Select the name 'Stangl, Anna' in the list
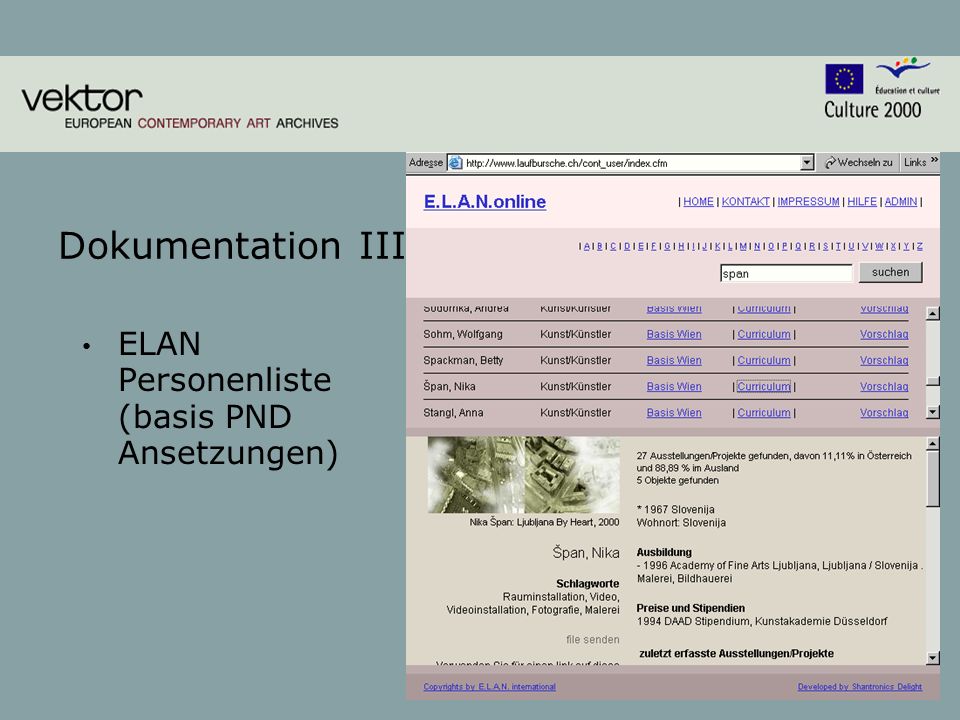960x720 pixels. pos(453,413)
